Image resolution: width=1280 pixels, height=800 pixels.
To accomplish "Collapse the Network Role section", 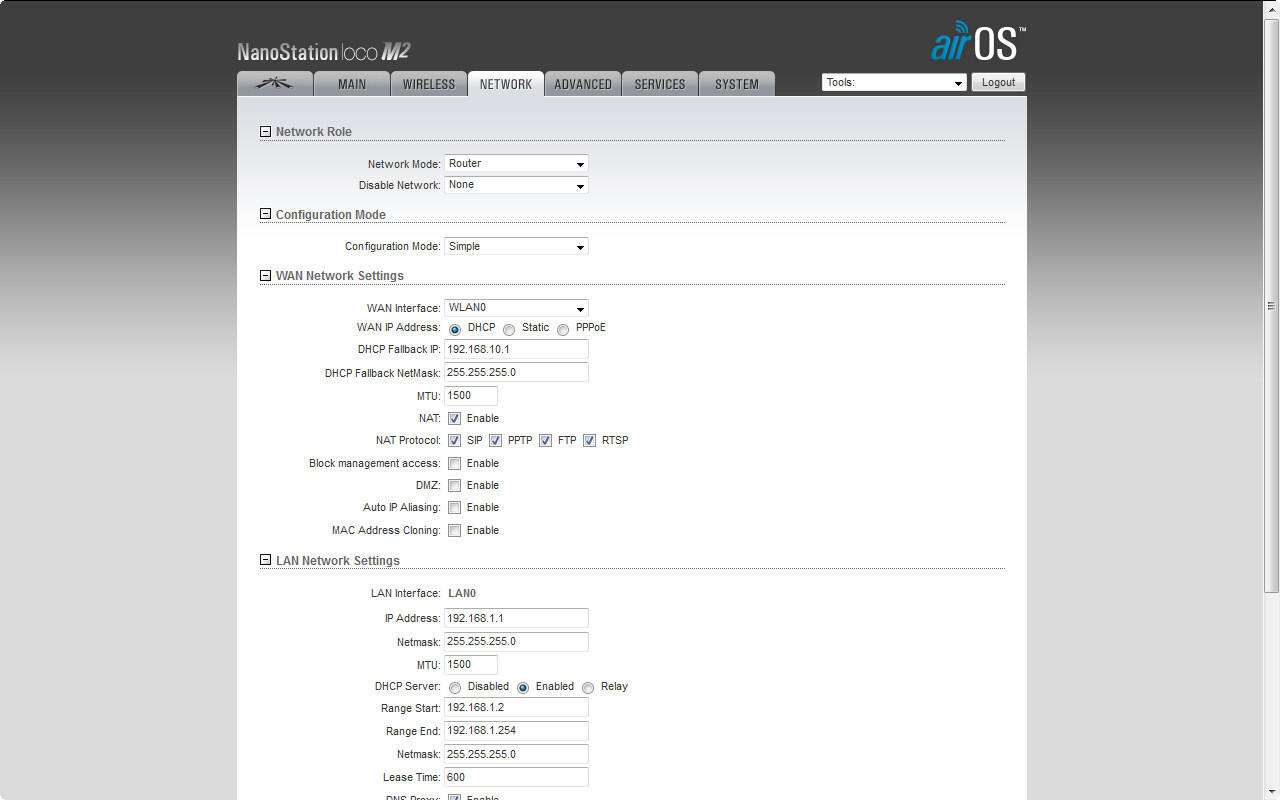I will [265, 132].
